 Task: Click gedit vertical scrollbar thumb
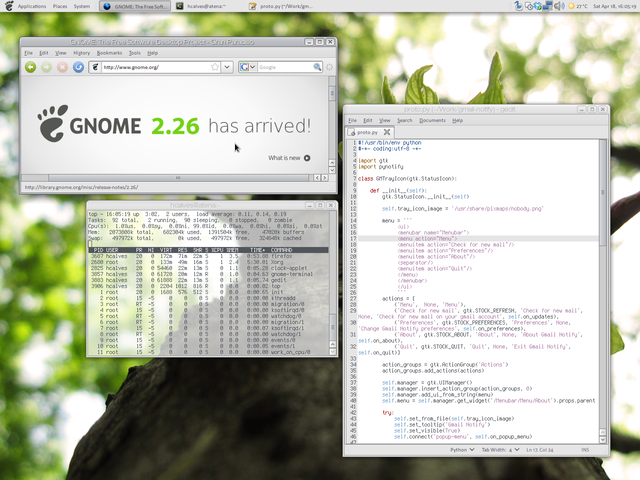click(x=602, y=192)
